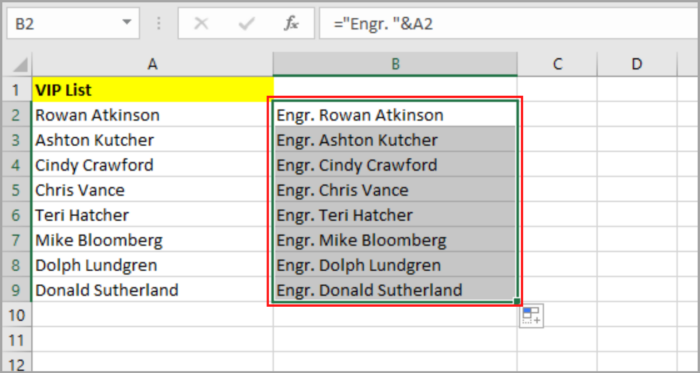Viewport: 700px width, 373px height.
Task: Select the column C header
Action: pos(557,64)
